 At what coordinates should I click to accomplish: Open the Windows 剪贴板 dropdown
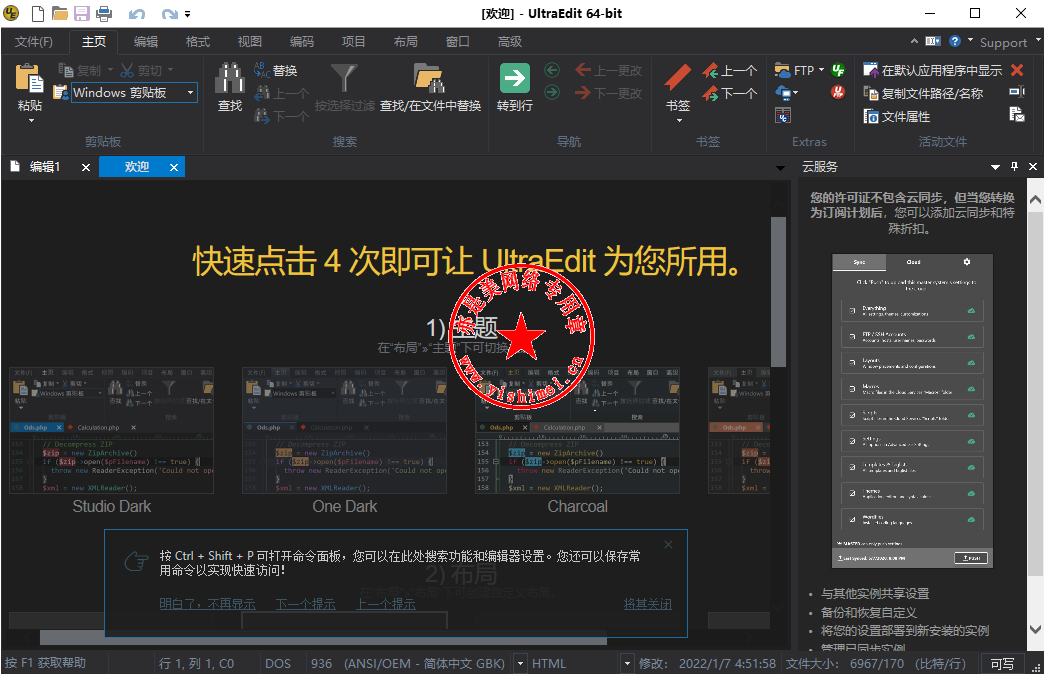pos(190,93)
